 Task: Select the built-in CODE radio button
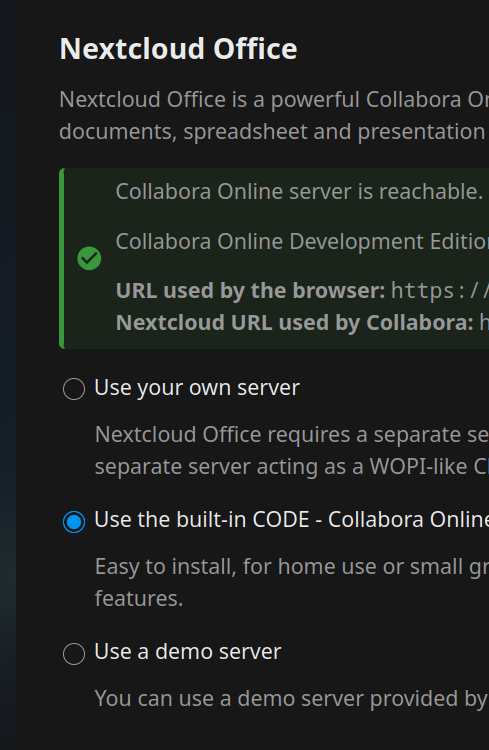[x=74, y=521]
